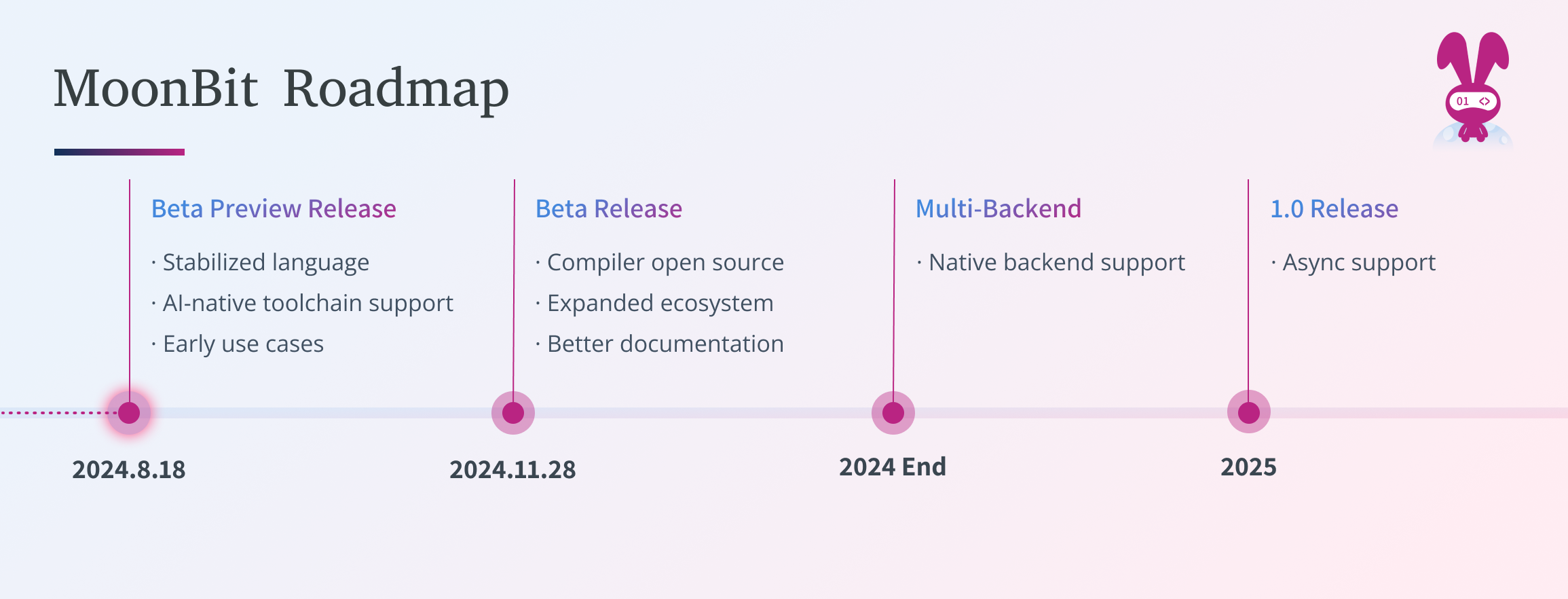Click the MoonBit rabbit mascot logo
The image size is (1568, 599).
coord(1472,90)
